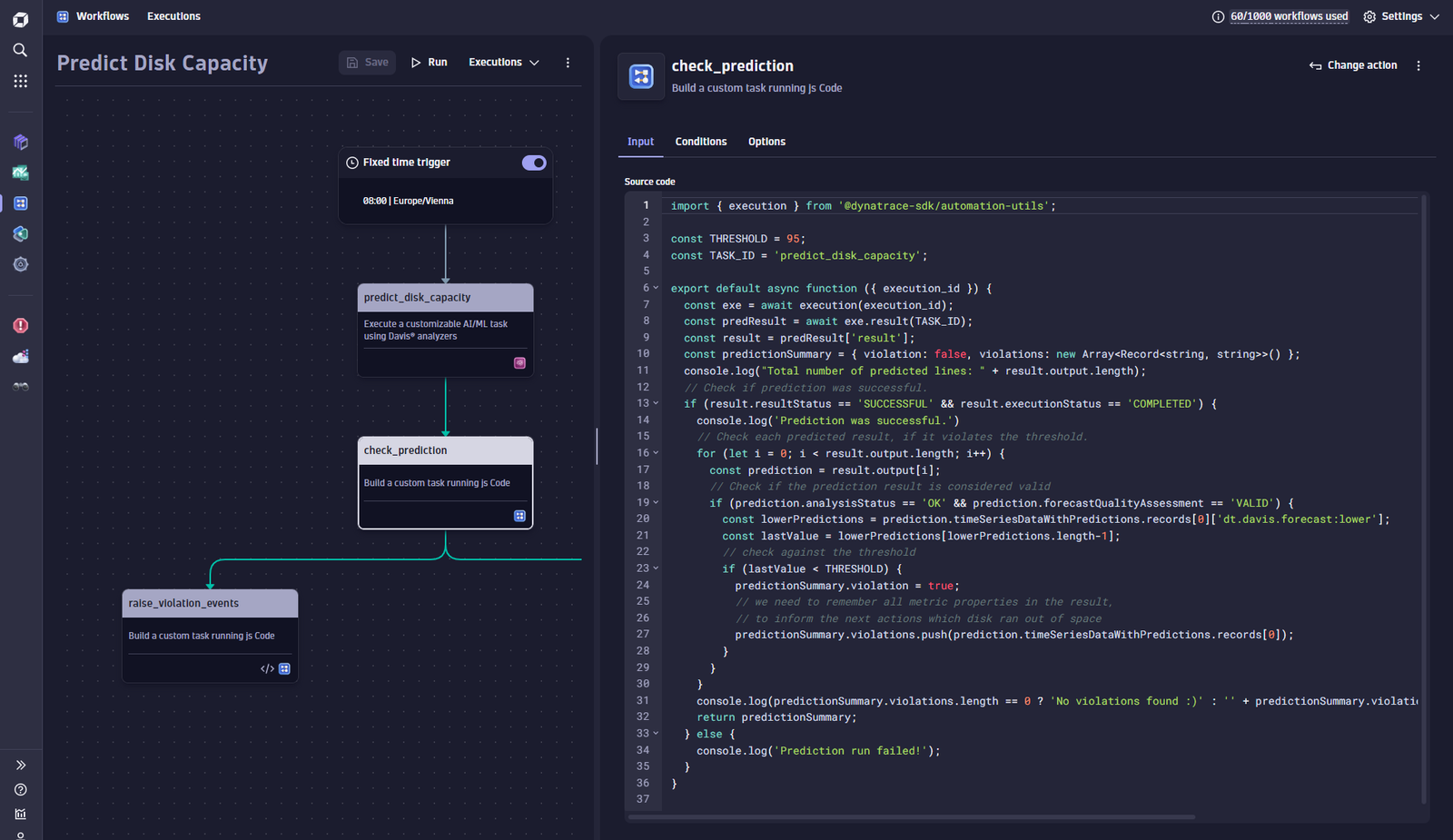Collapse the threshold if block at line 23
The width and height of the screenshot is (1453, 840).
[x=656, y=568]
